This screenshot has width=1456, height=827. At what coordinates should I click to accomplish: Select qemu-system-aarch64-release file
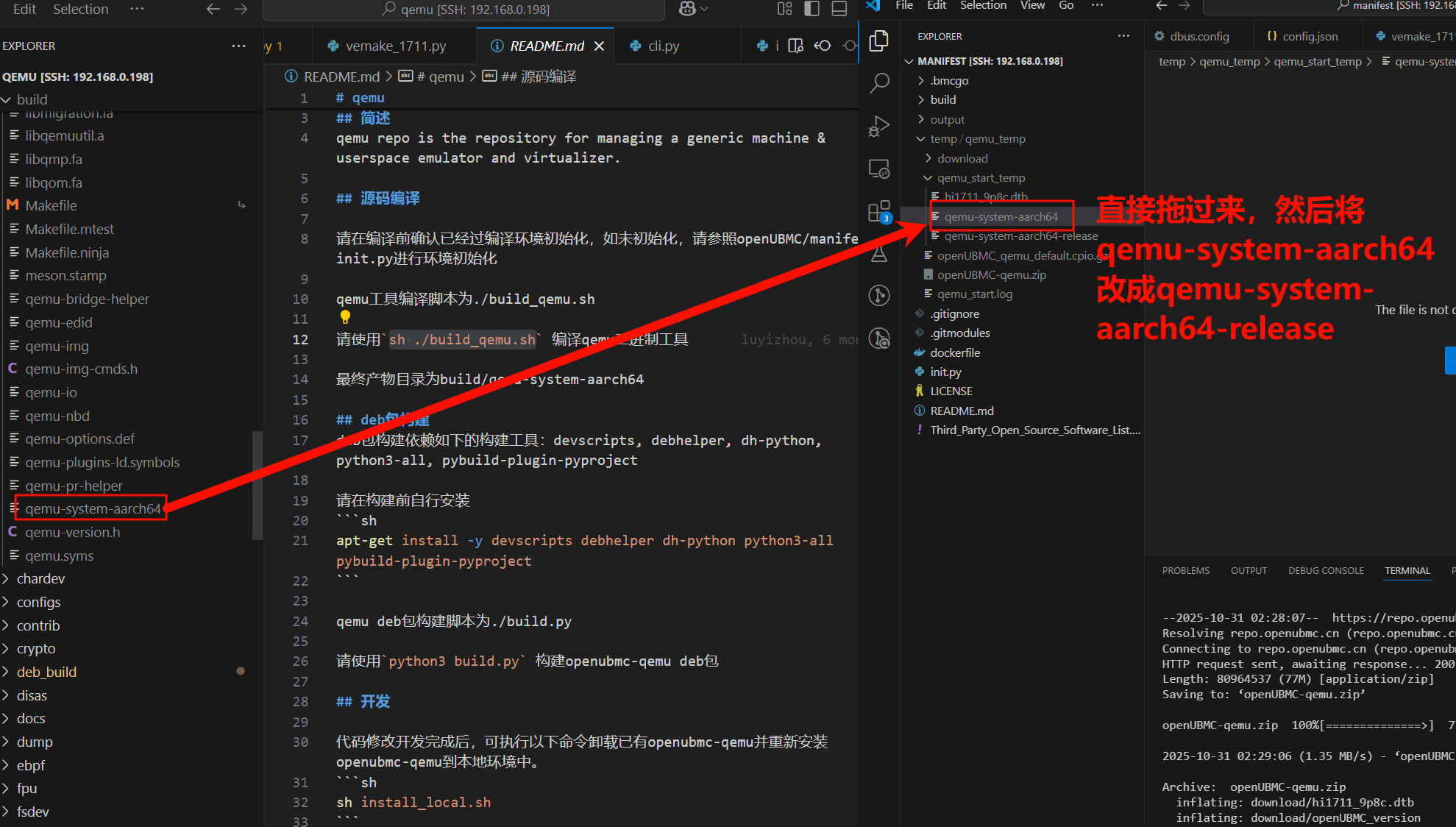(1020, 235)
